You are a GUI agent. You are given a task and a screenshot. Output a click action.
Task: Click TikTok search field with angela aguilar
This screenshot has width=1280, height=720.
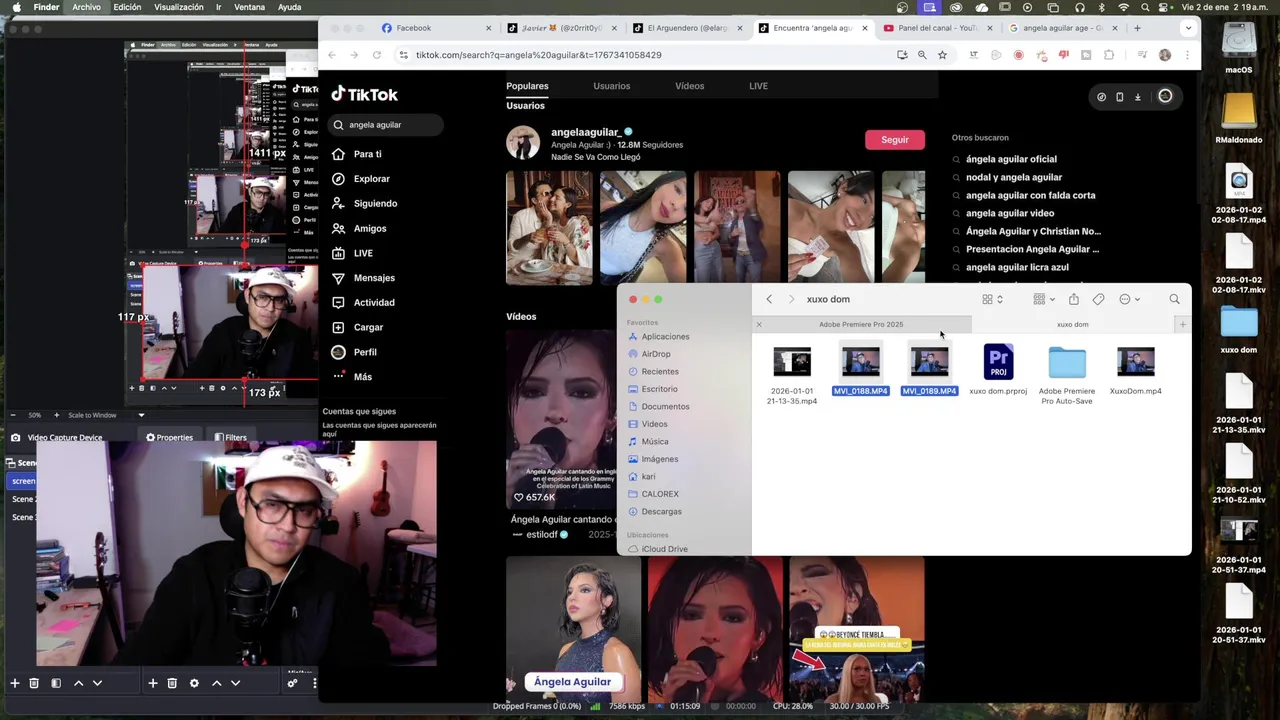click(385, 125)
